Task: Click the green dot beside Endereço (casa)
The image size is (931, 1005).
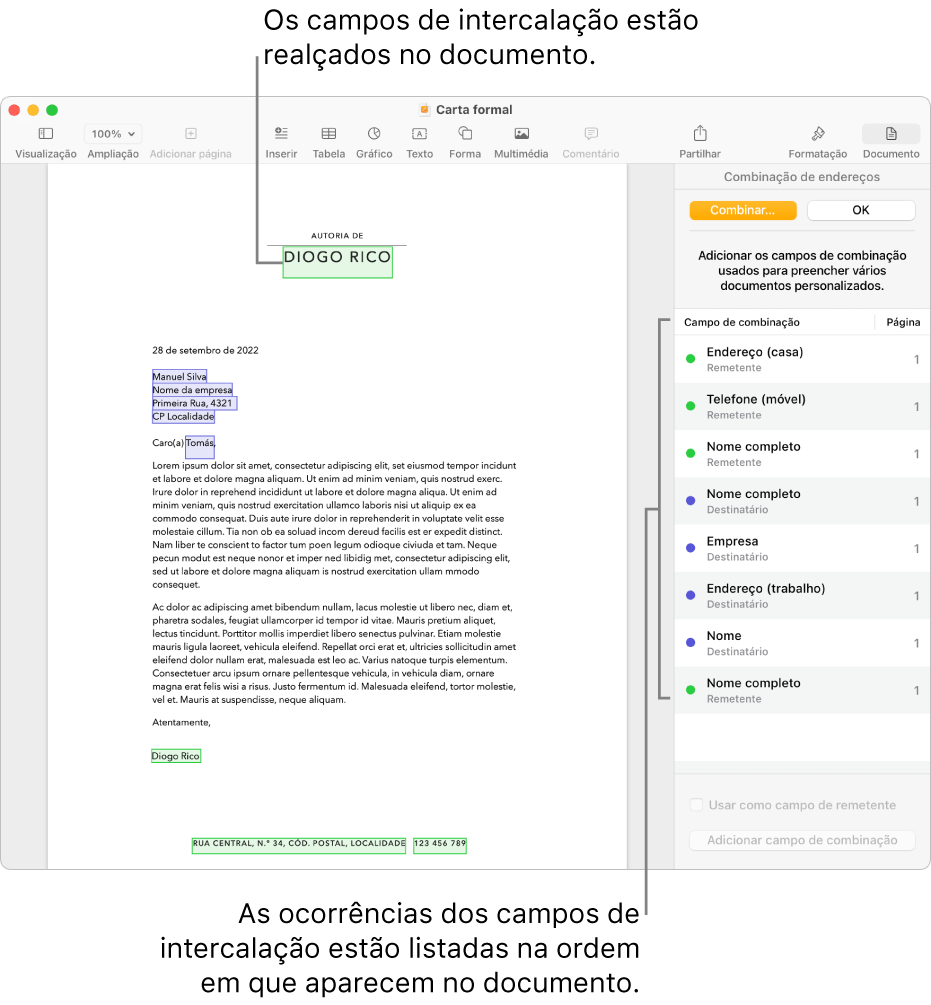Action: (x=691, y=359)
